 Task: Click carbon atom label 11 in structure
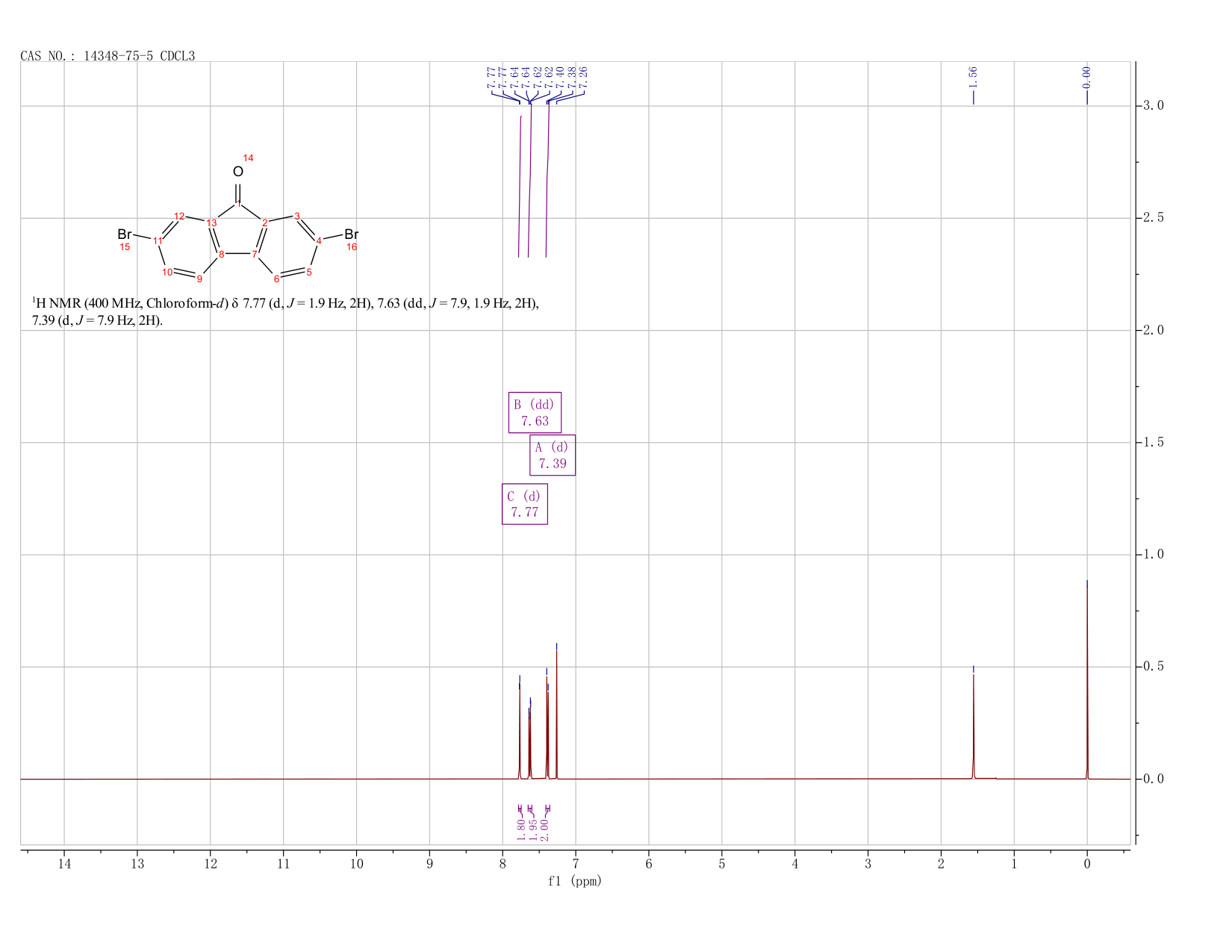coord(158,240)
